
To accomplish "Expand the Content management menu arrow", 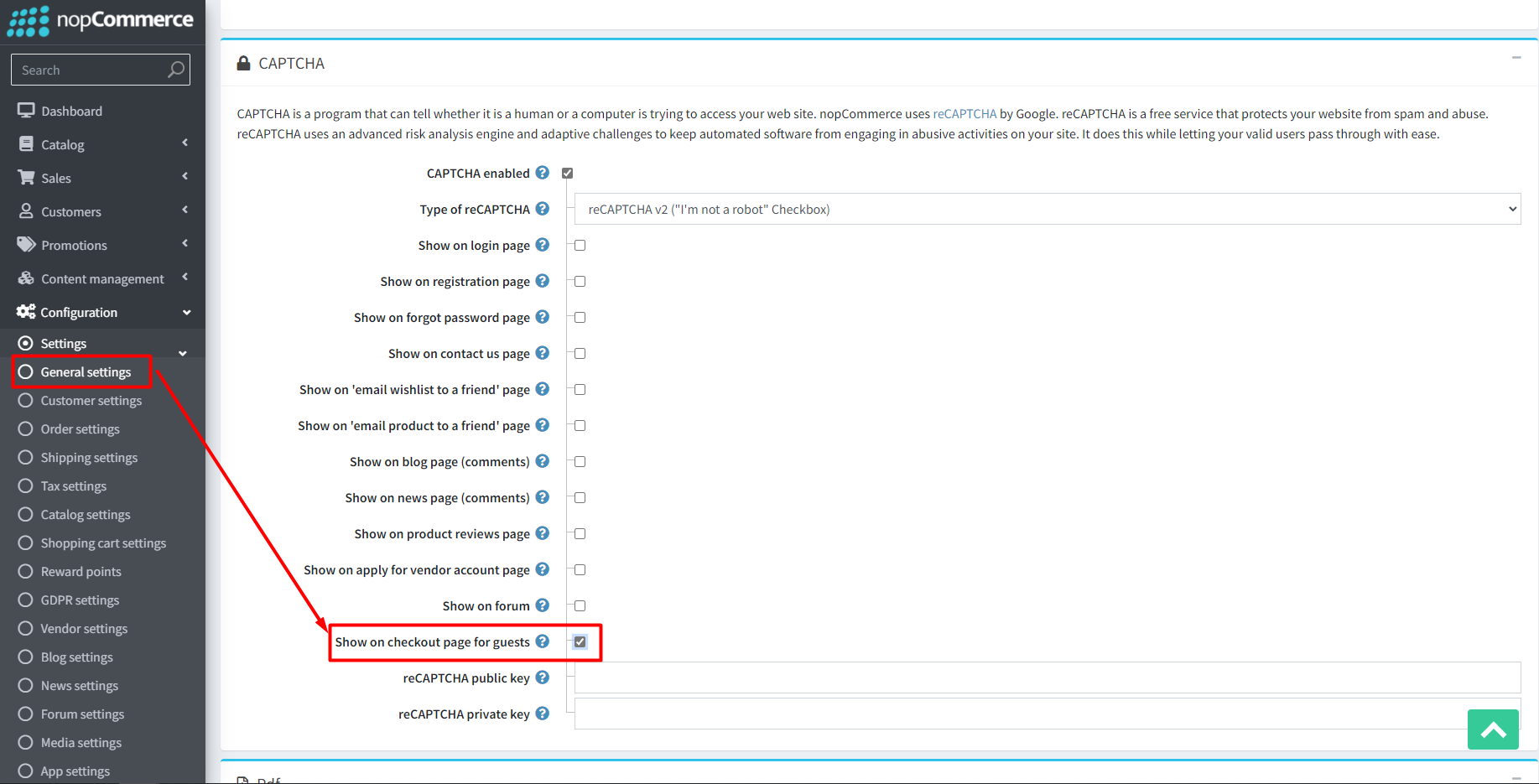I will pyautogui.click(x=185, y=277).
